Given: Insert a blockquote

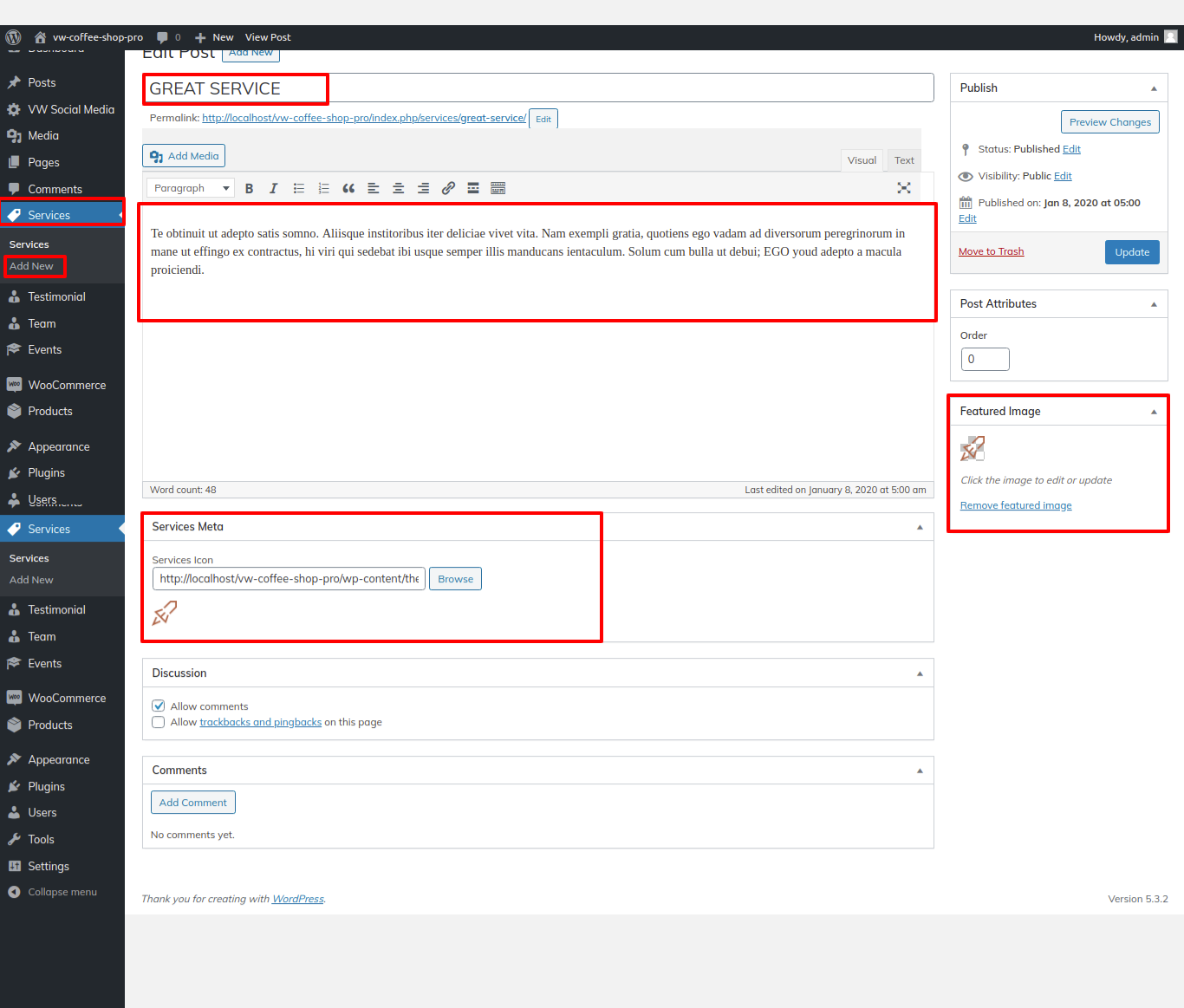Looking at the screenshot, I should 348,188.
